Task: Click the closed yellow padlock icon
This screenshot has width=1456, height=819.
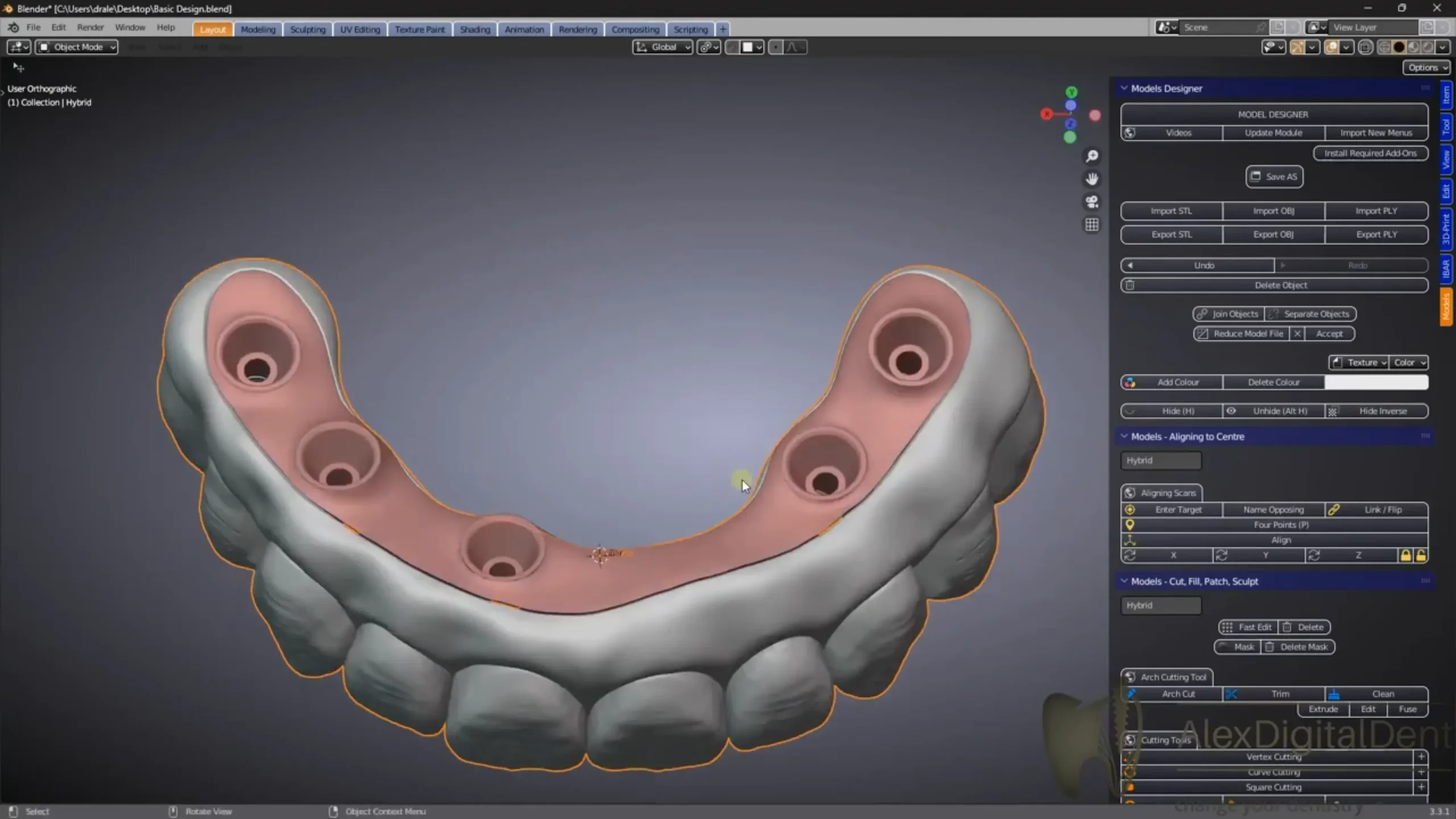Action: coord(1405,555)
